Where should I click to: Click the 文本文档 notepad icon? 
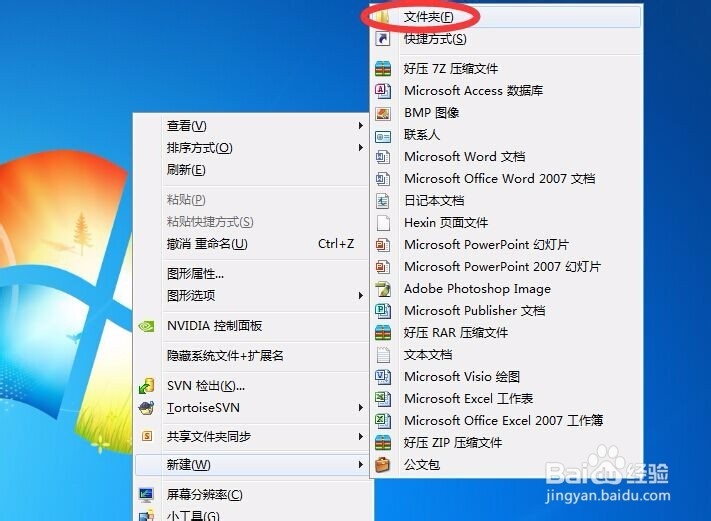383,355
